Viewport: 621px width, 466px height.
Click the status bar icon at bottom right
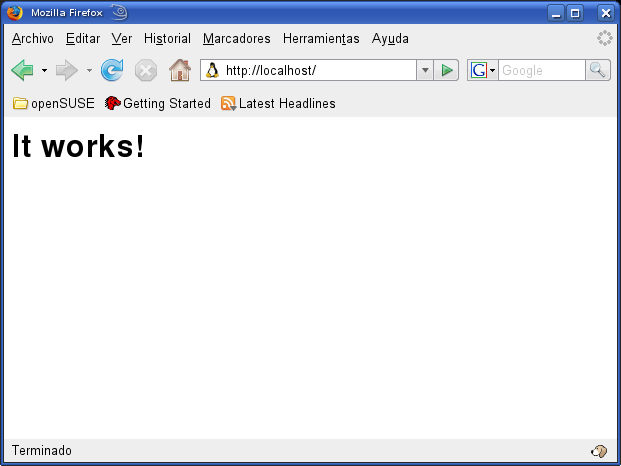click(x=599, y=451)
